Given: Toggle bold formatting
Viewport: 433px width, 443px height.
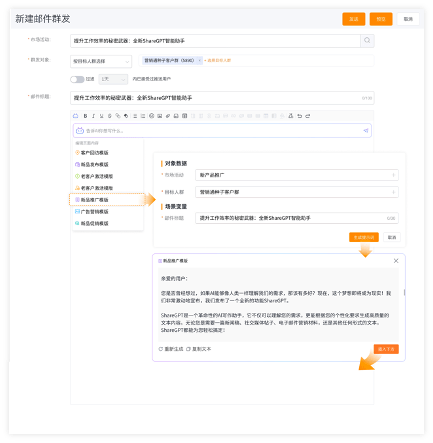Looking at the screenshot, I should click(x=85, y=116).
